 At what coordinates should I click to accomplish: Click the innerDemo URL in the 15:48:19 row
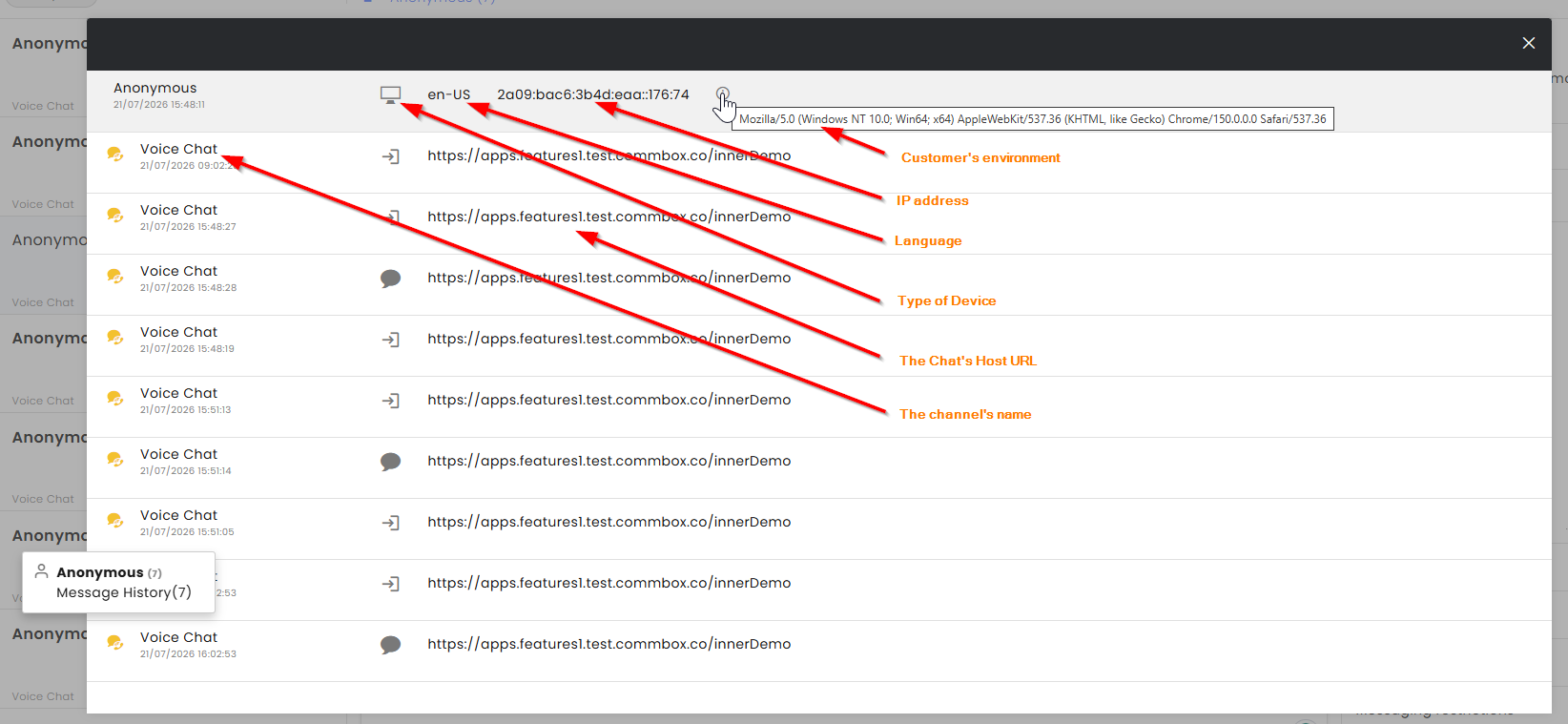pyautogui.click(x=609, y=339)
